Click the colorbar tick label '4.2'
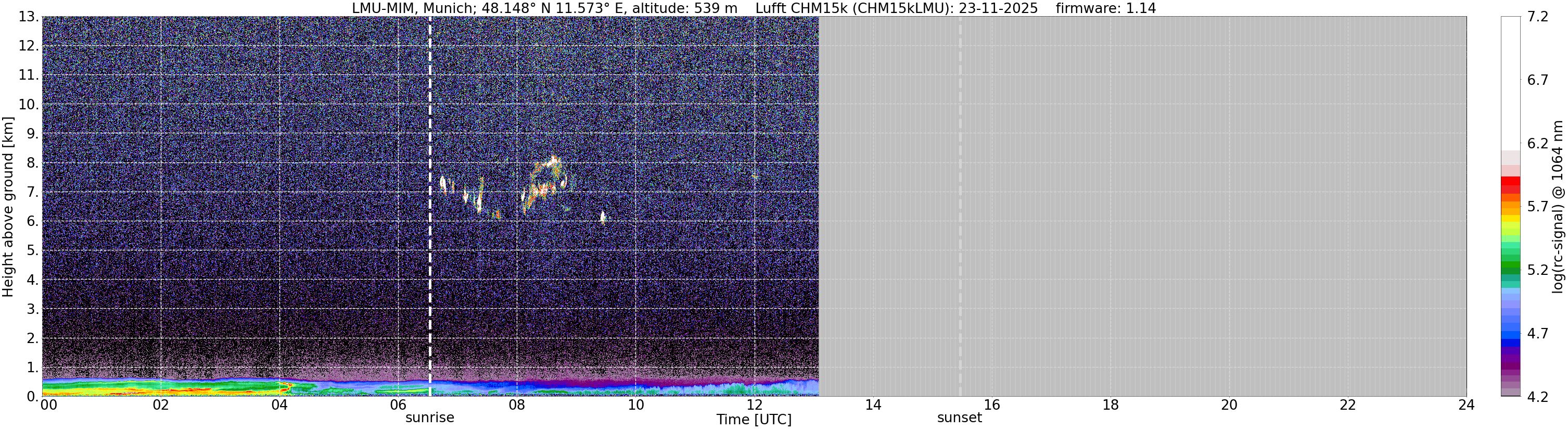 [x=1538, y=397]
